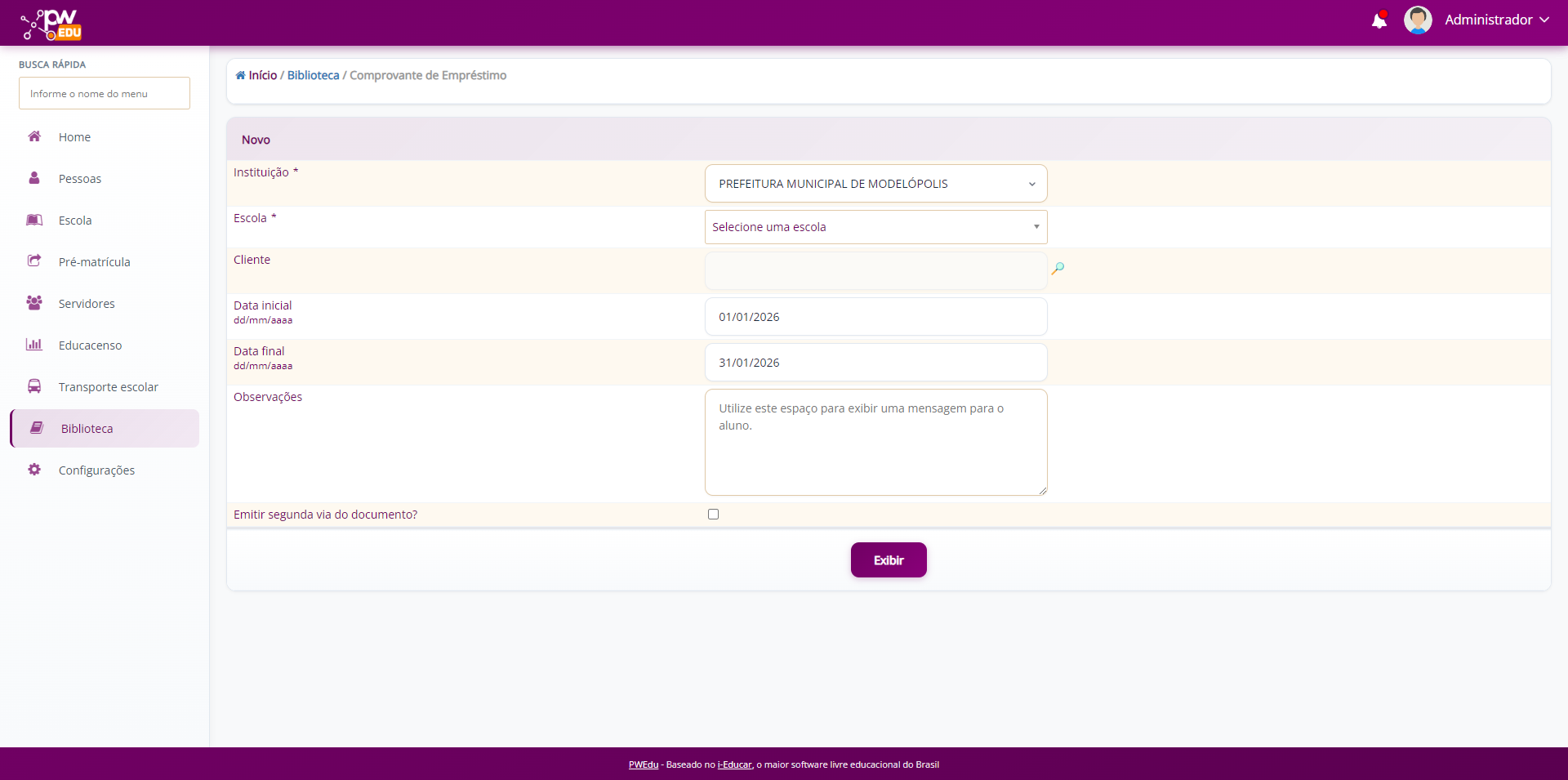
Task: Click the notification bell icon
Action: click(x=1379, y=20)
